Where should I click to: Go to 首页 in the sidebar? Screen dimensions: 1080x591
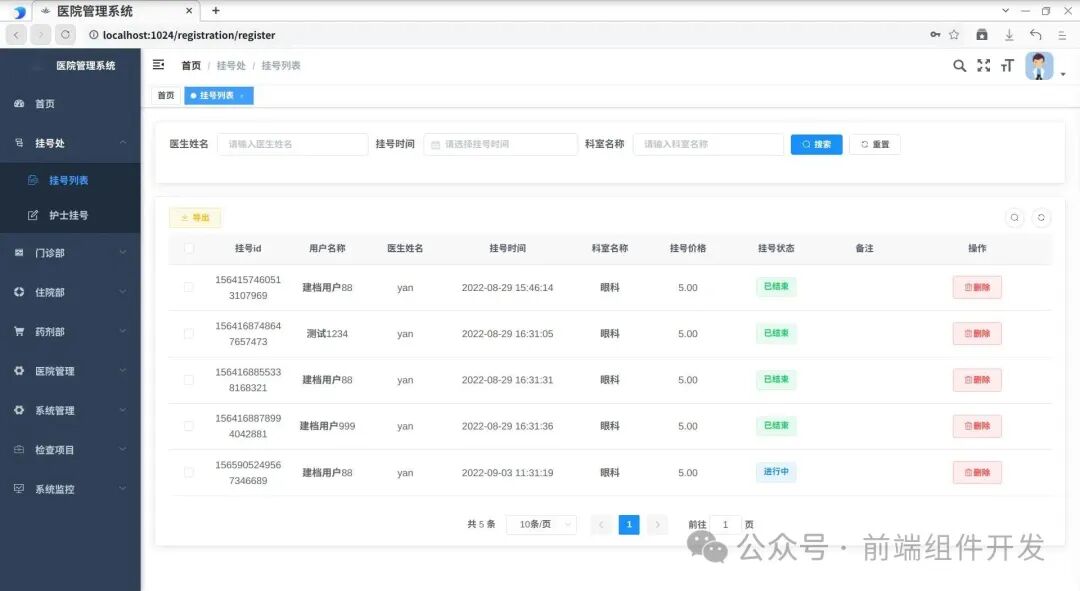tap(70, 103)
